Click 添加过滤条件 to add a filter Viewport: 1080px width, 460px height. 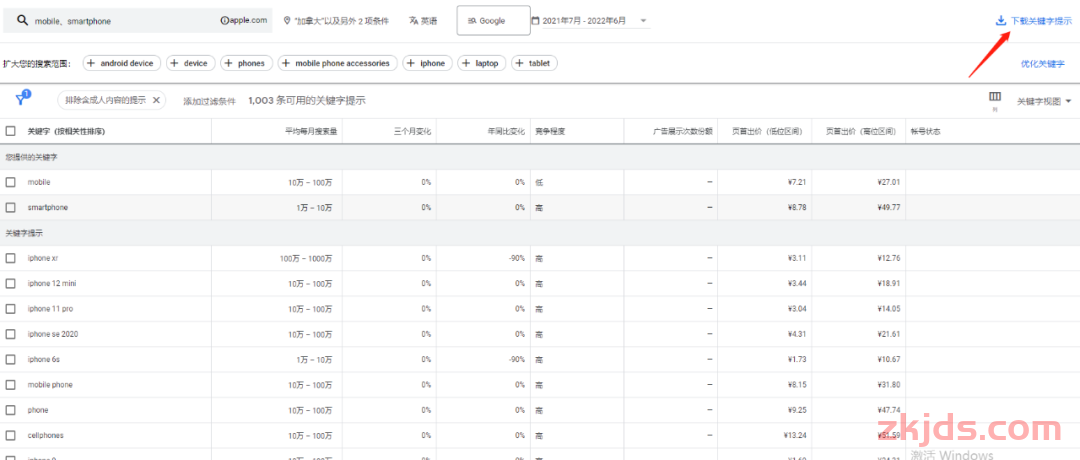click(x=209, y=101)
